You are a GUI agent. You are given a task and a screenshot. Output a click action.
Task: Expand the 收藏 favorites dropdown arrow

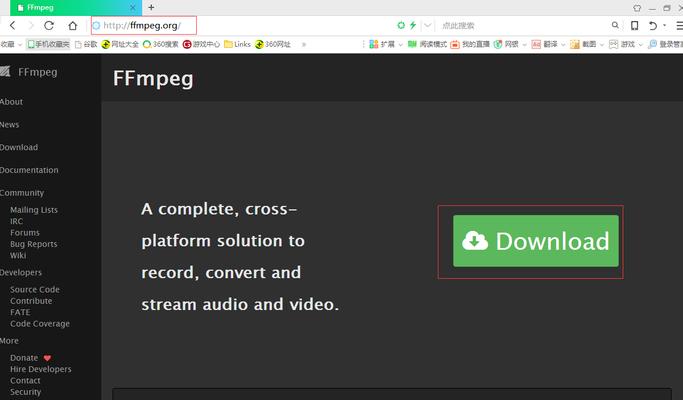[20, 44]
